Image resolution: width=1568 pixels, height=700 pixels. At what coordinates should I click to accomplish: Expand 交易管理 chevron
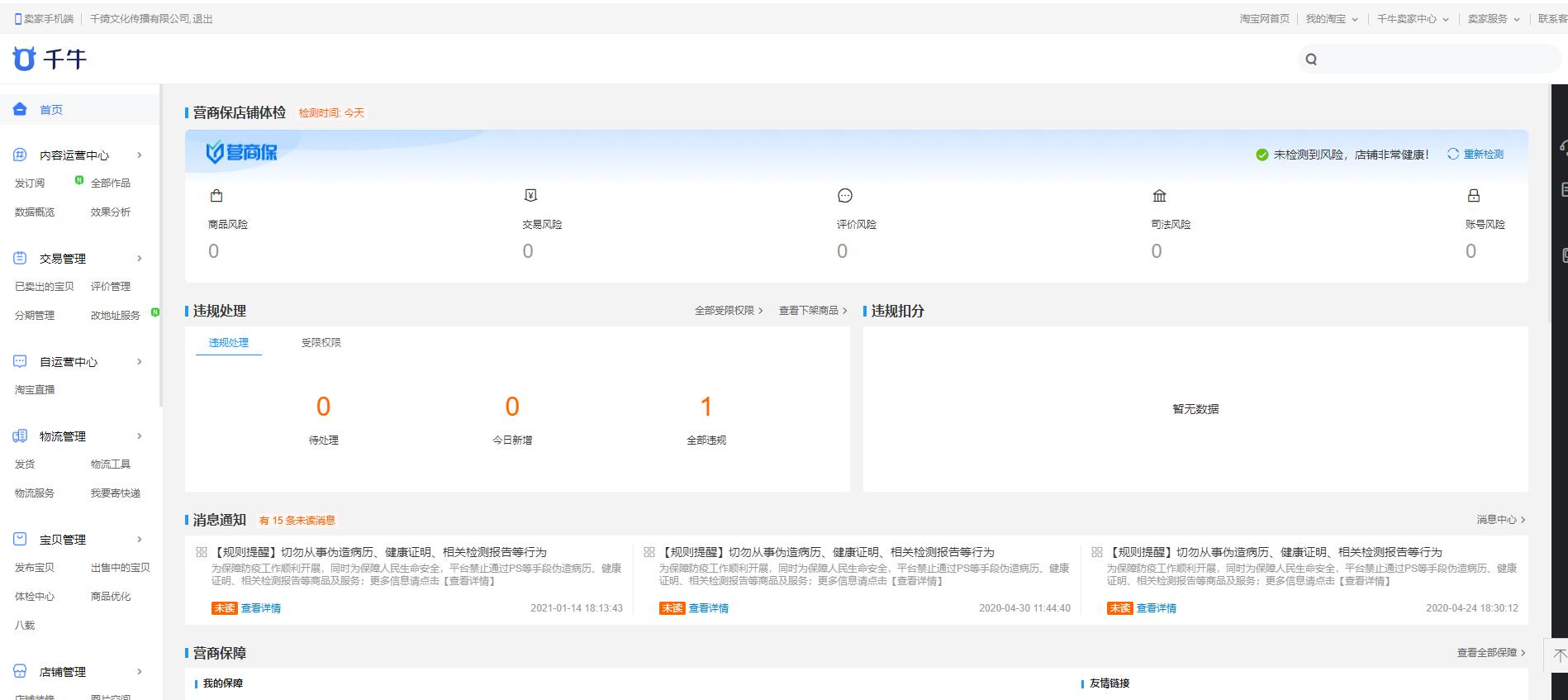click(x=140, y=258)
